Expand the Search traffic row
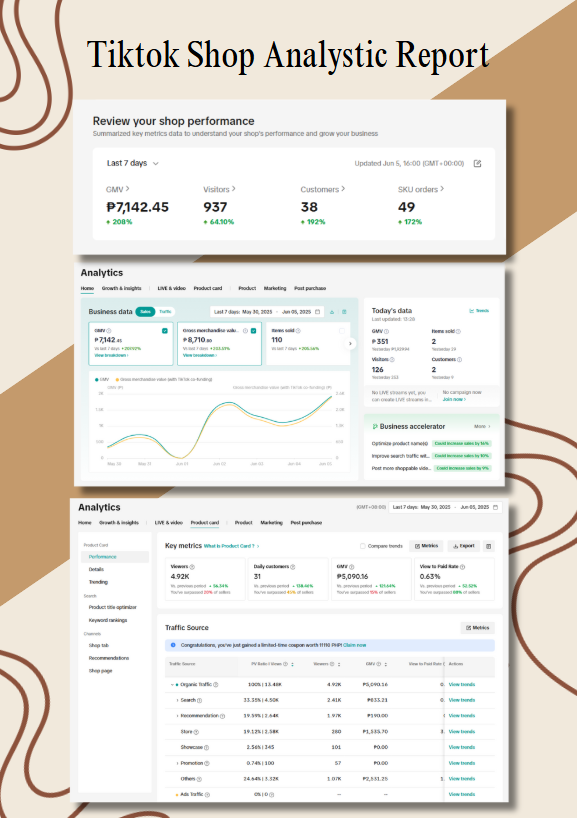The width and height of the screenshot is (577, 818). click(177, 700)
